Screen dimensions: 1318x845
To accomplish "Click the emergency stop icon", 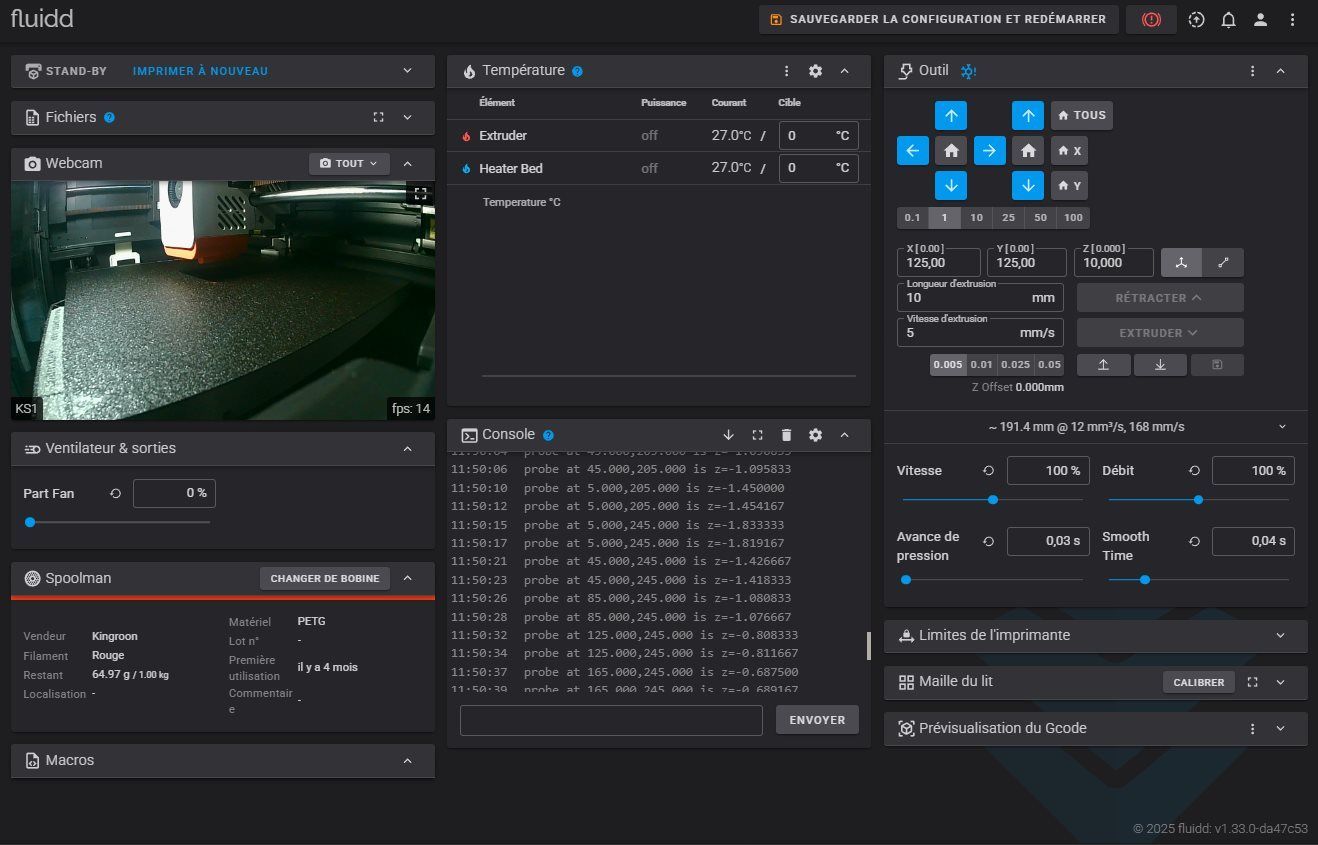I will [x=1151, y=19].
